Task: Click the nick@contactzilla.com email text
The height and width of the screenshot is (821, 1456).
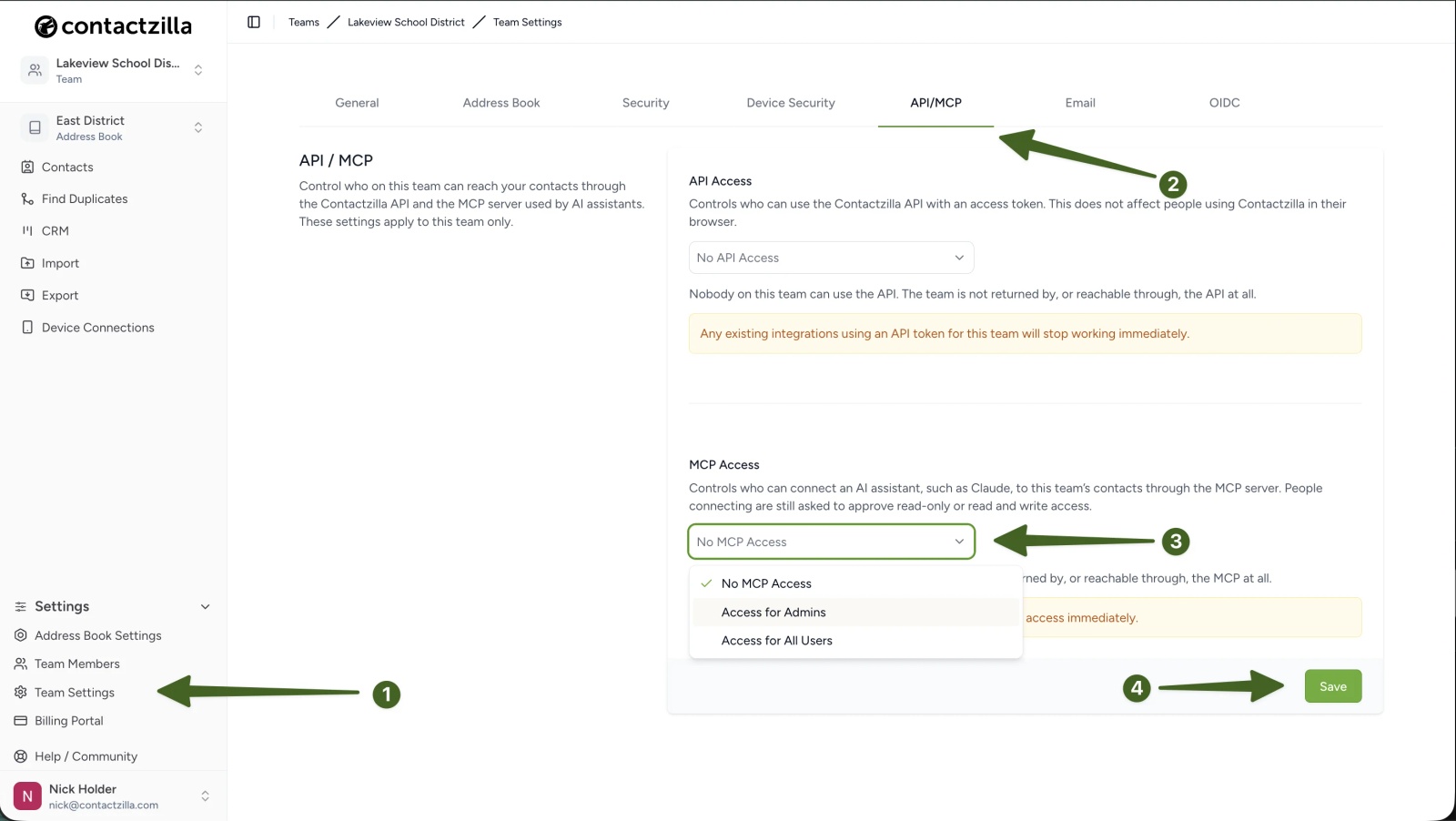Action: point(104,806)
